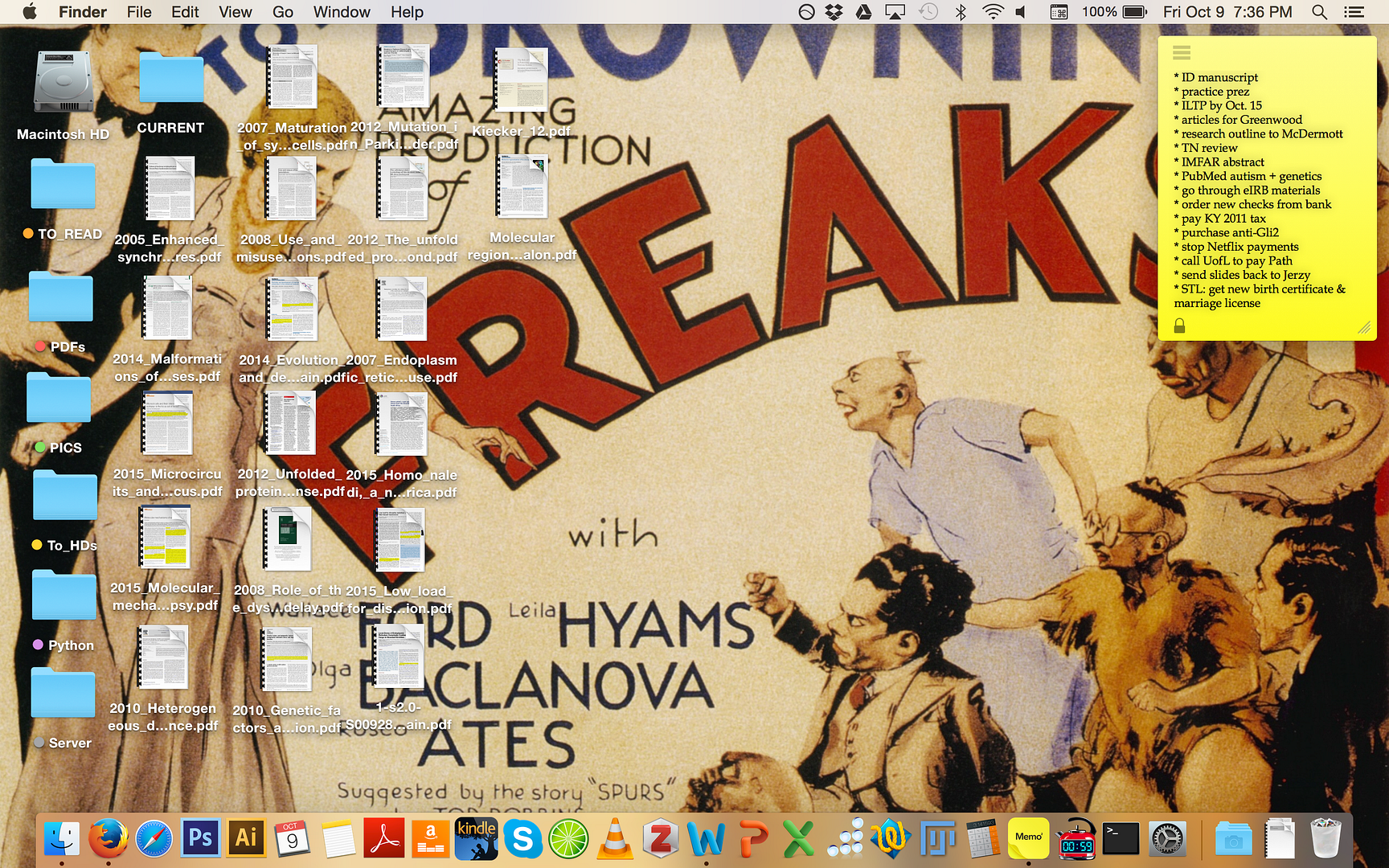The image size is (1389, 868).
Task: Select the 2015_Microcircuits PDF file
Action: (x=167, y=424)
